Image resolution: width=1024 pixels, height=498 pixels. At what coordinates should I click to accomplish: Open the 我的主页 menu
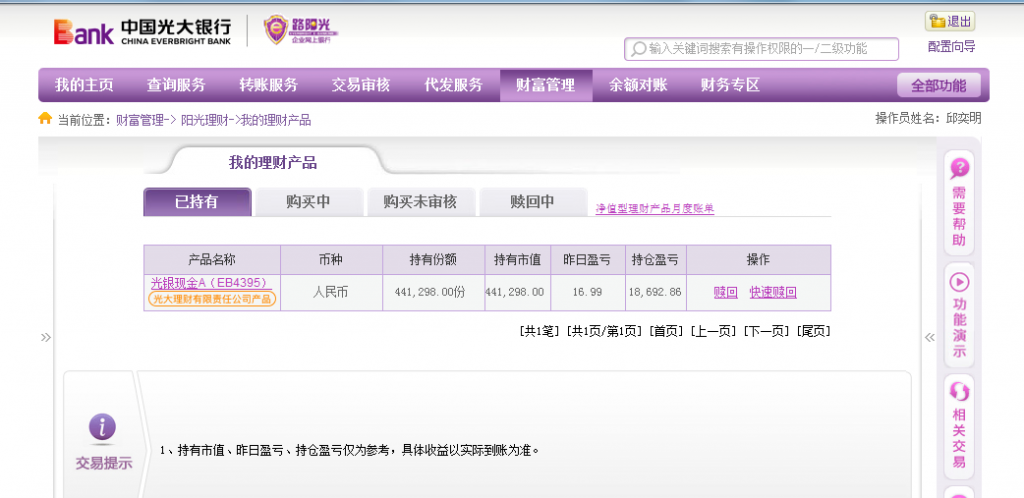[x=84, y=85]
